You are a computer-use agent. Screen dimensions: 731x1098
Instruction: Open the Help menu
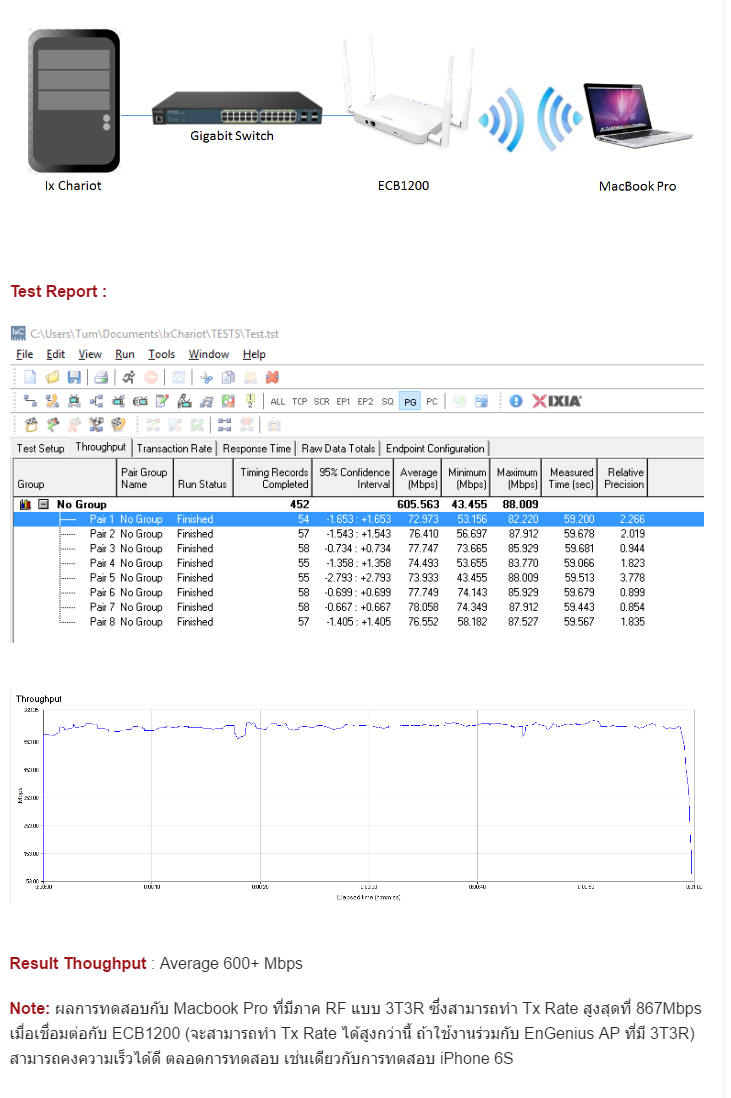click(x=254, y=354)
